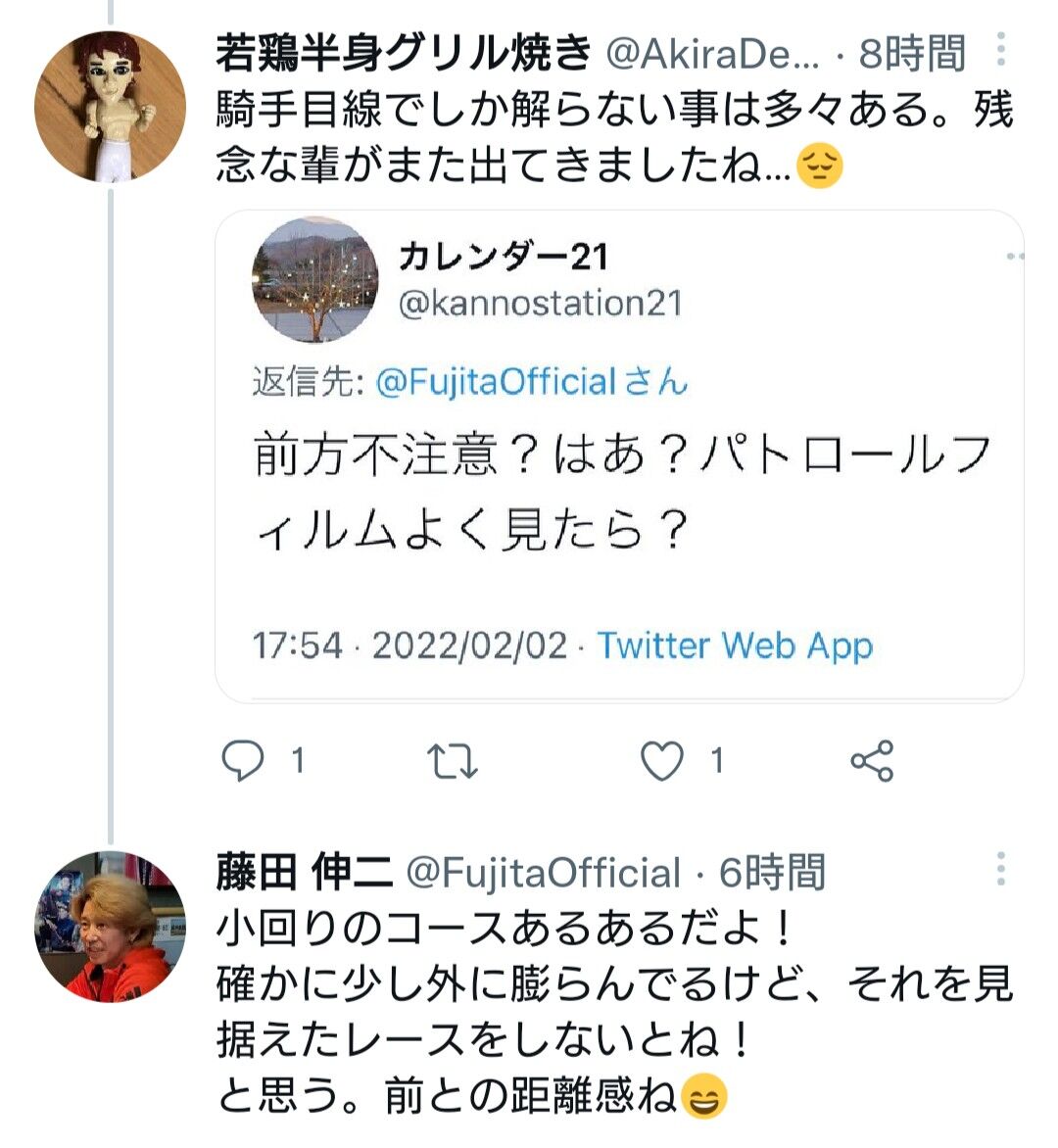
Task: Click the 若鶏半身グリル焼き display name
Action: click(x=404, y=54)
